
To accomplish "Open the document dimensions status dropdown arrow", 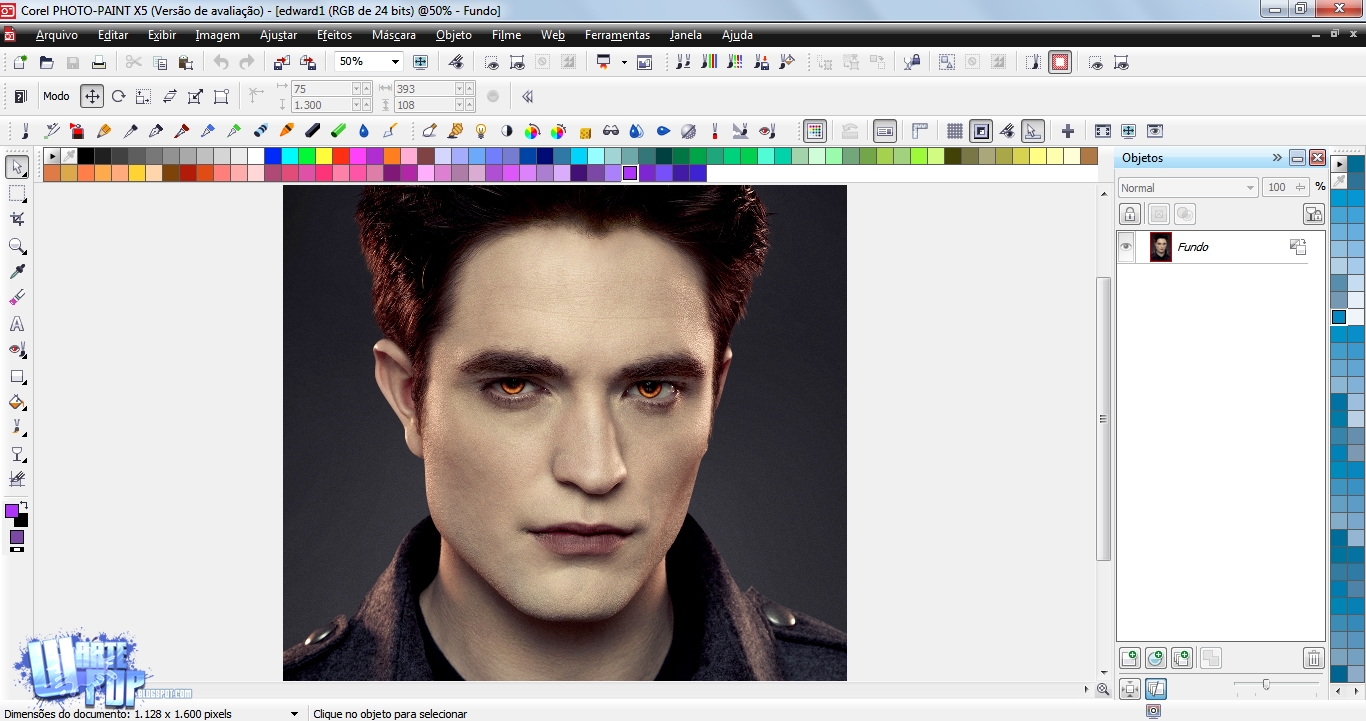I will pos(294,714).
